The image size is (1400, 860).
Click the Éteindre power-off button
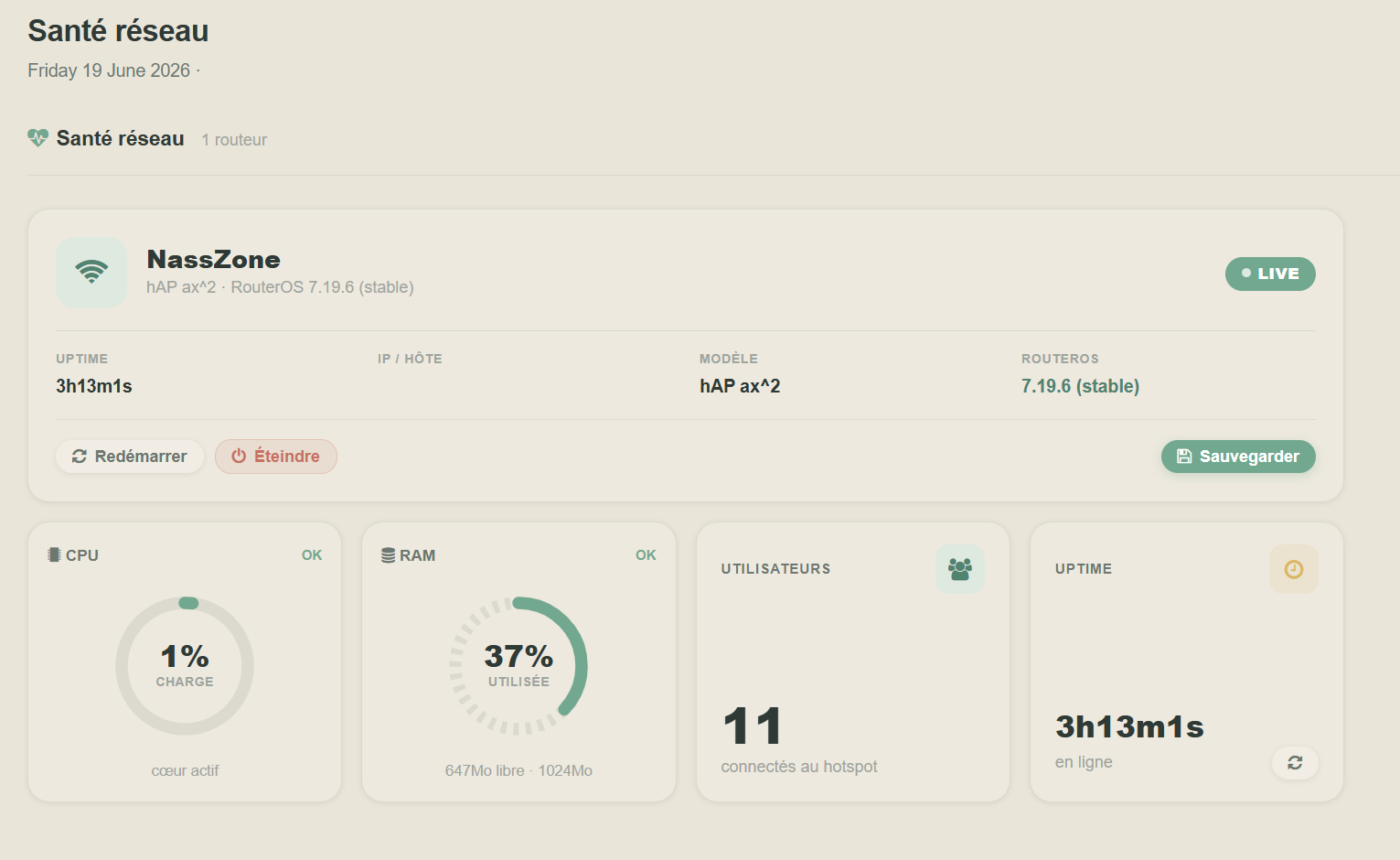276,457
